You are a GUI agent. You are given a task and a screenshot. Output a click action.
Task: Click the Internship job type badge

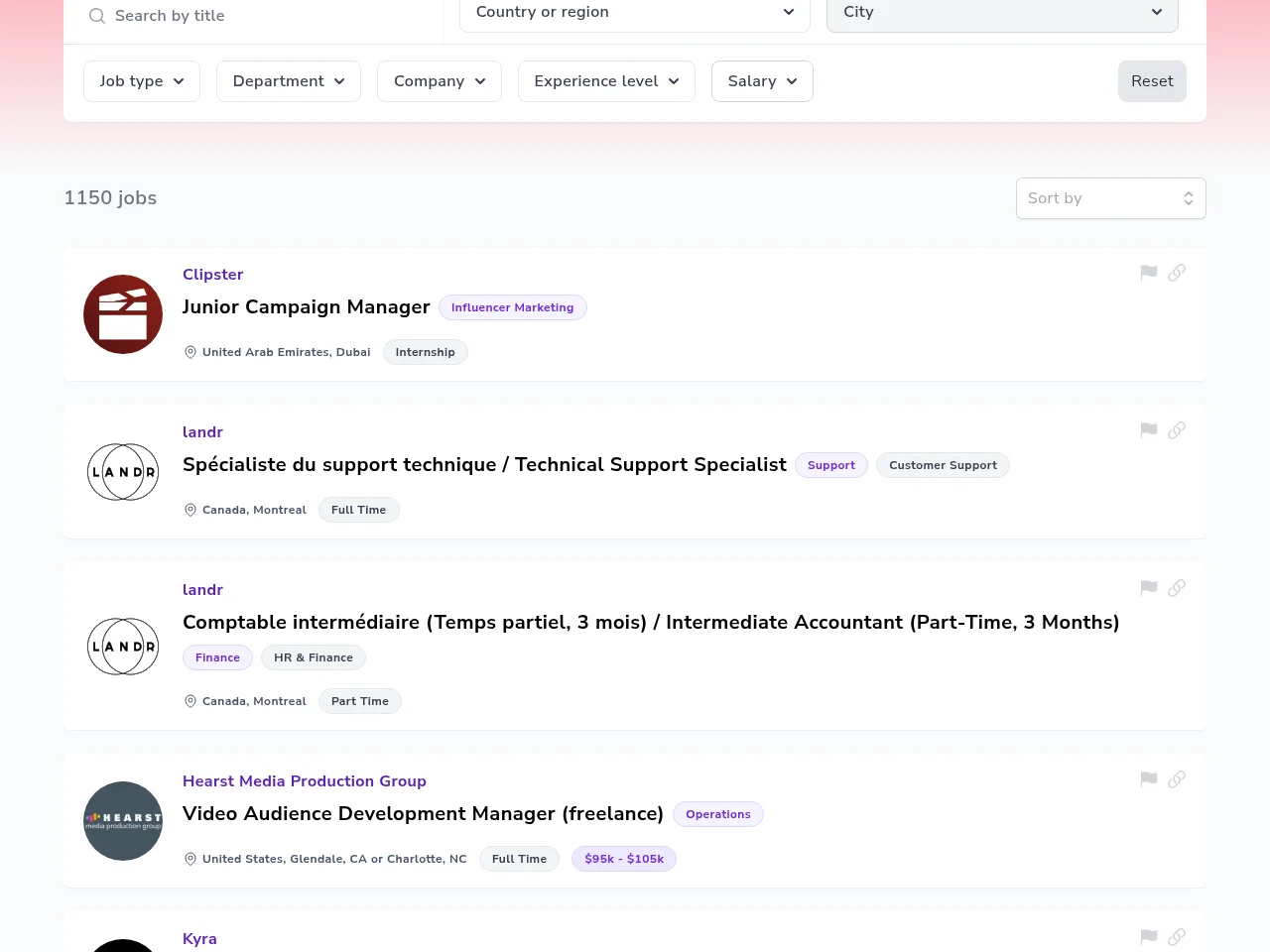pos(426,352)
